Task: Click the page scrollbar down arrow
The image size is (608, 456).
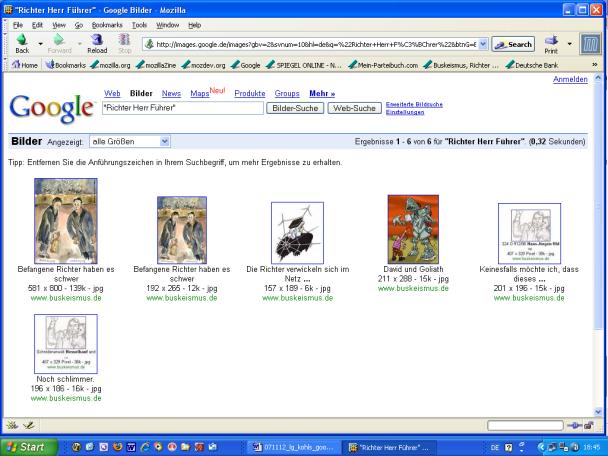Action: coord(598,412)
